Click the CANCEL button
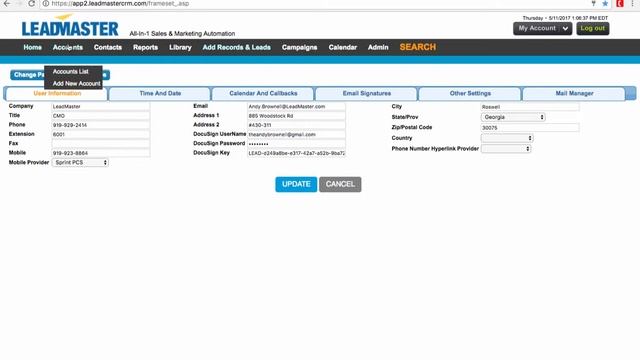 (x=340, y=184)
